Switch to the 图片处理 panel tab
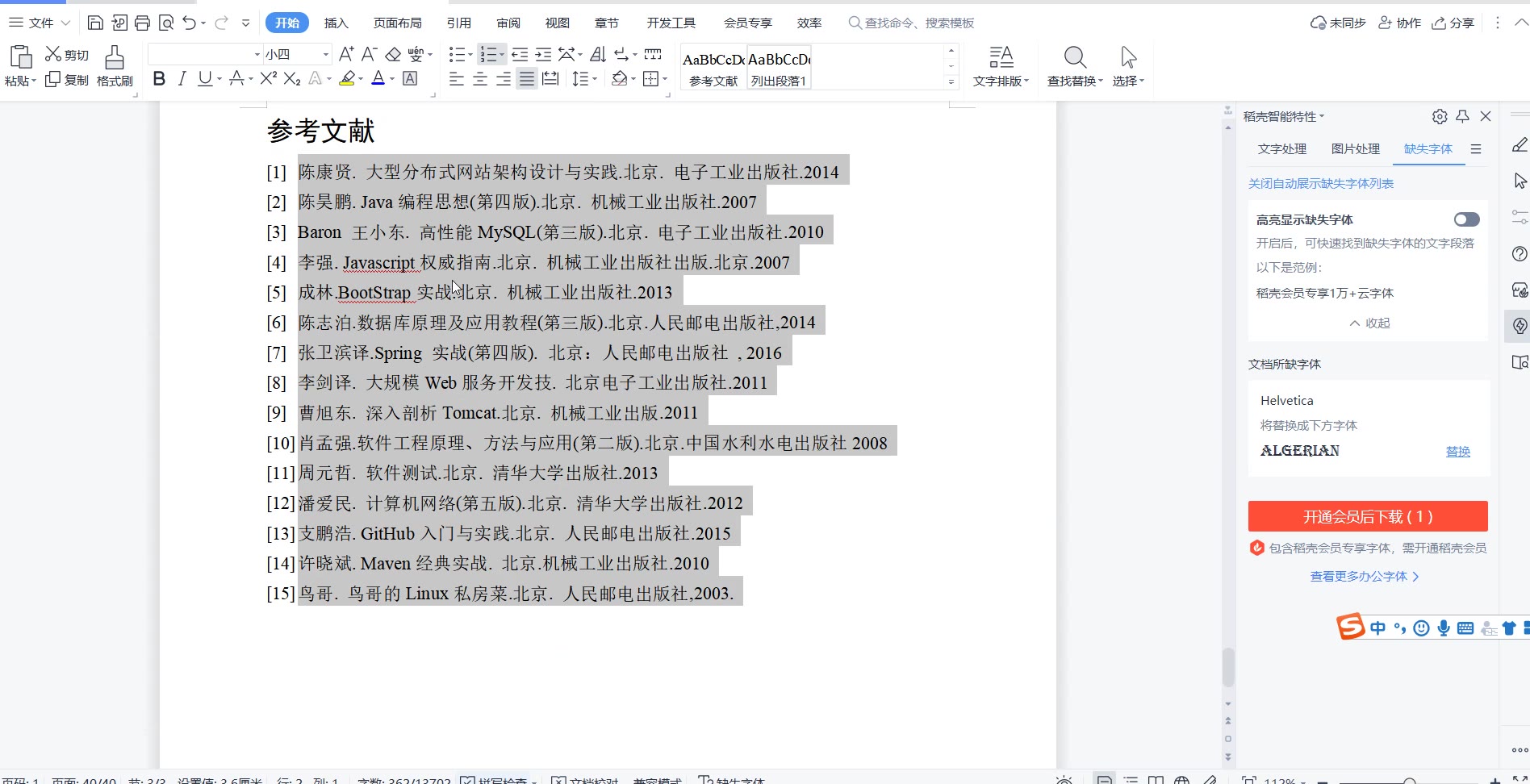The image size is (1530, 784). [1356, 148]
